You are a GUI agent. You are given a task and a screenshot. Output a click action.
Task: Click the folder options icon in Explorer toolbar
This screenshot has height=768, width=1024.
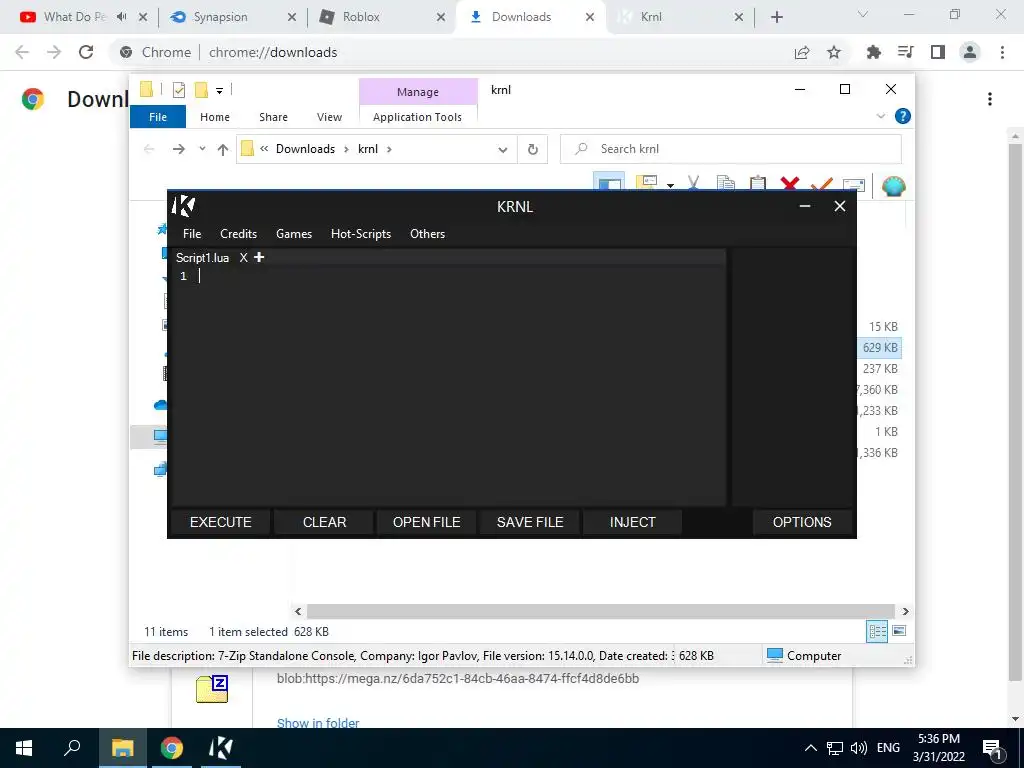coord(646,183)
